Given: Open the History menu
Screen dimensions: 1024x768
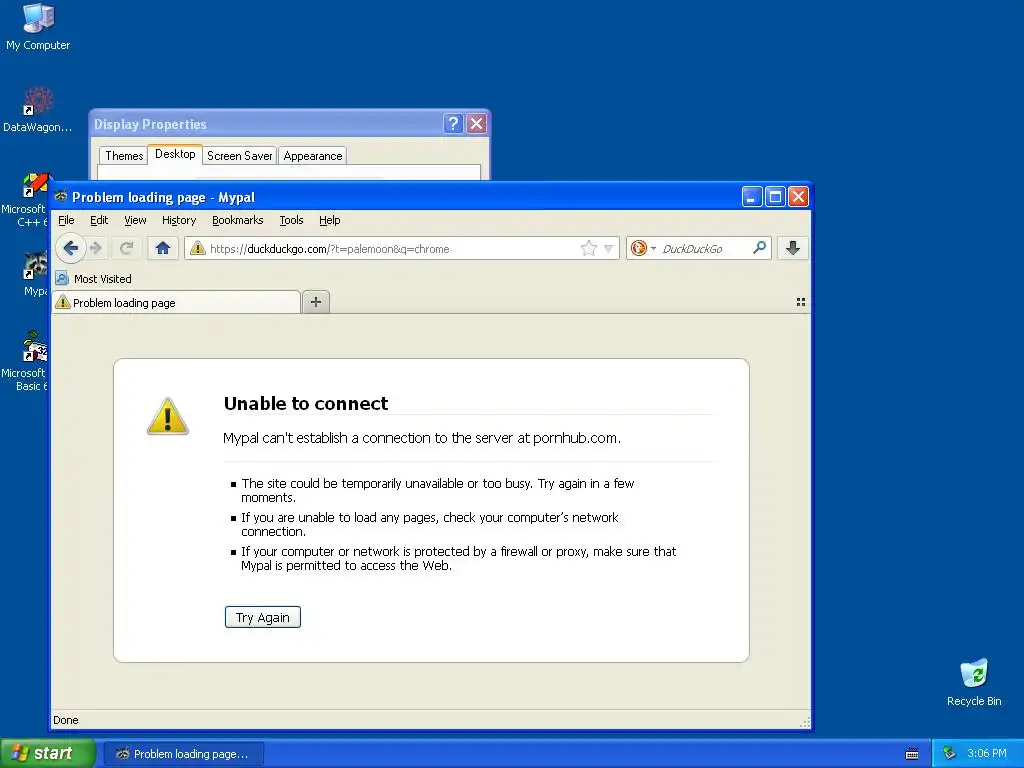Looking at the screenshot, I should tap(179, 220).
